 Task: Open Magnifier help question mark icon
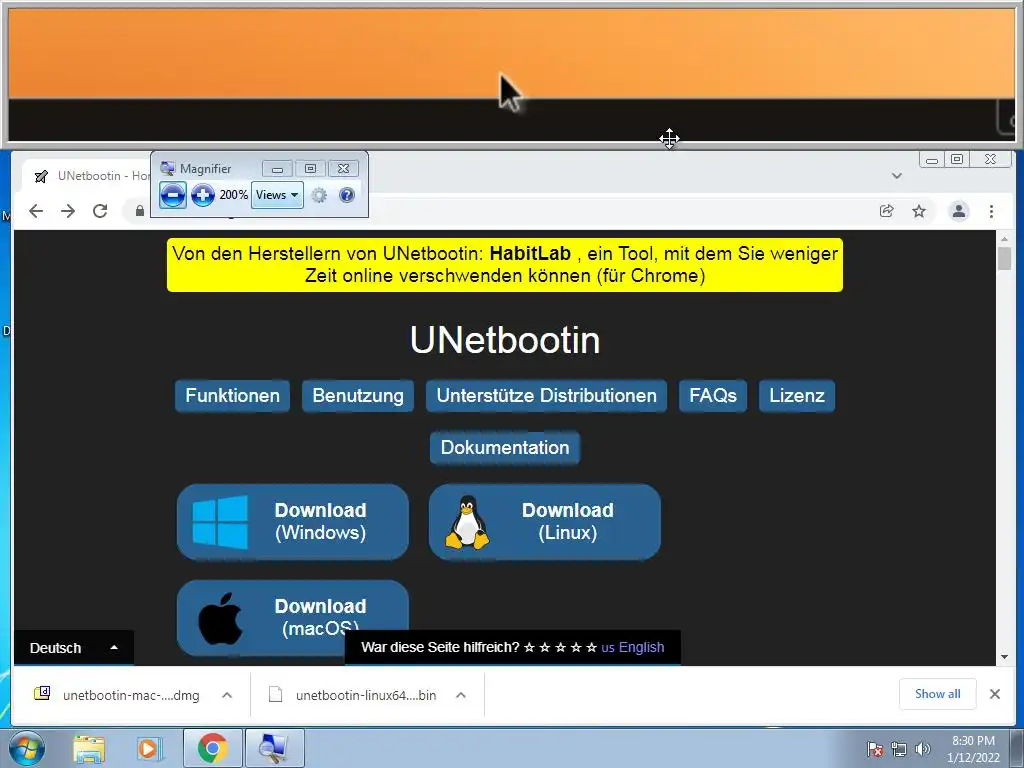347,195
